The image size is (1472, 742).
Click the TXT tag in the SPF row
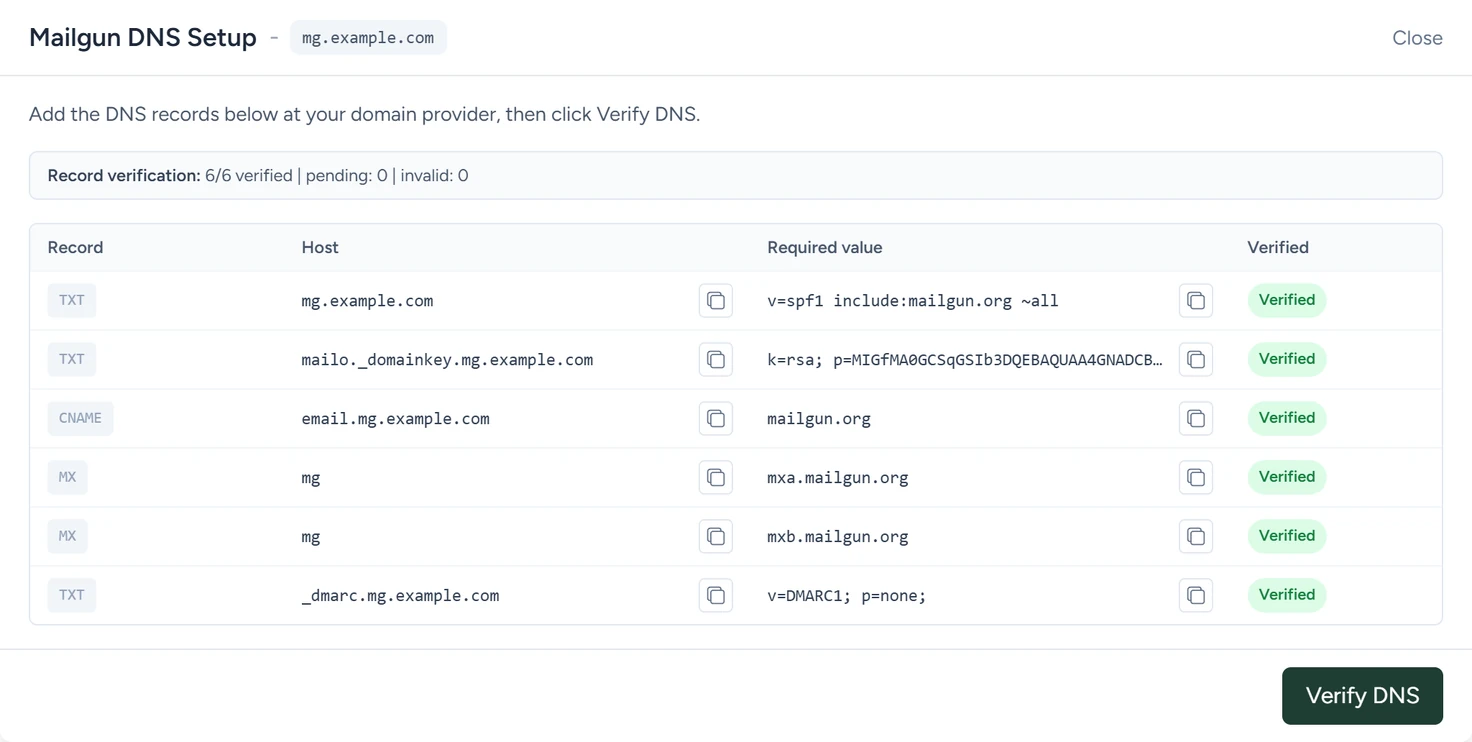[72, 300]
